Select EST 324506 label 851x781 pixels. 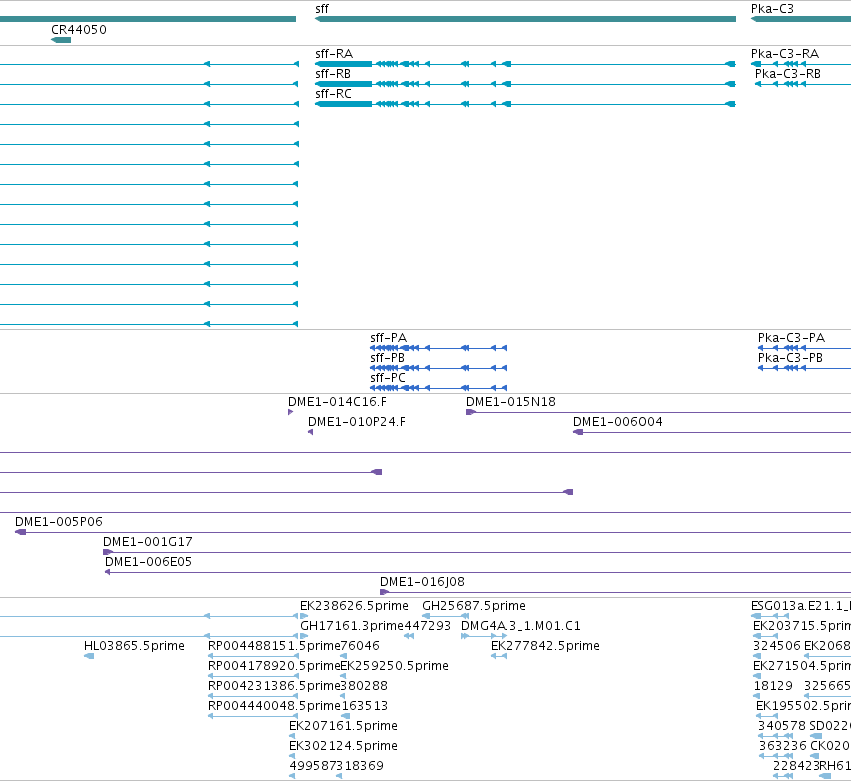point(777,646)
